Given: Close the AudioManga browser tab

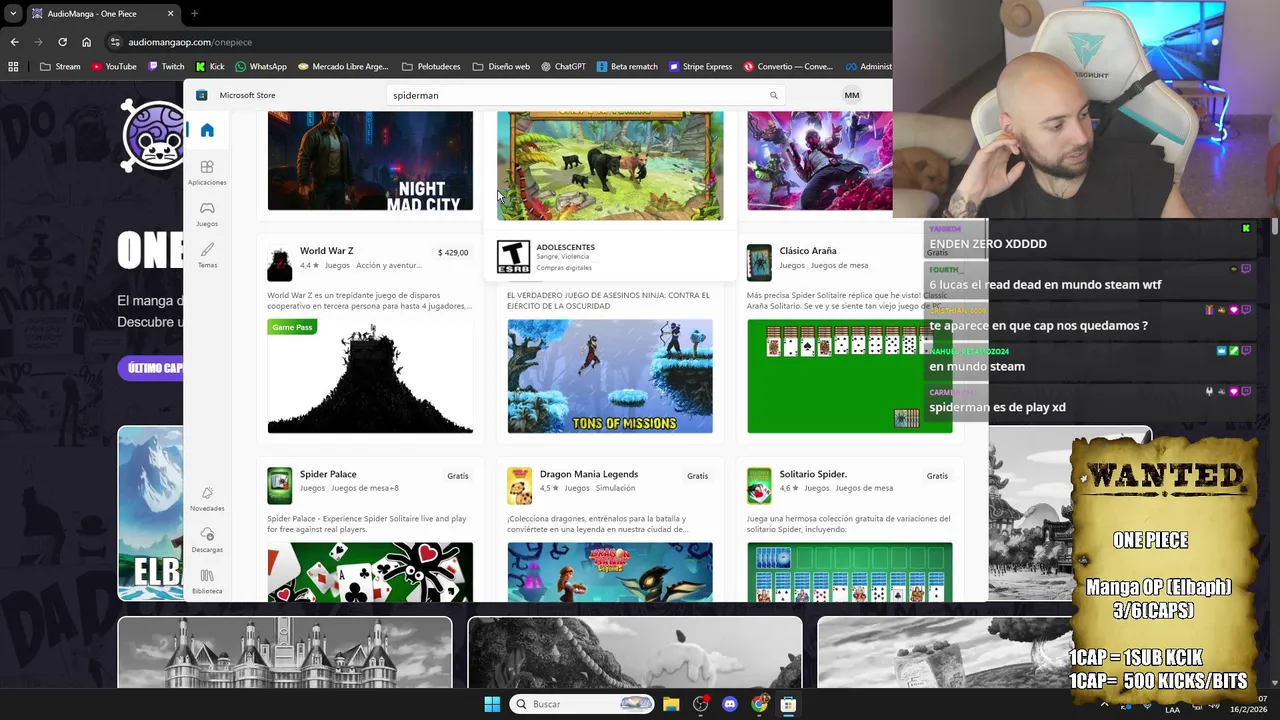Looking at the screenshot, I should point(170,14).
